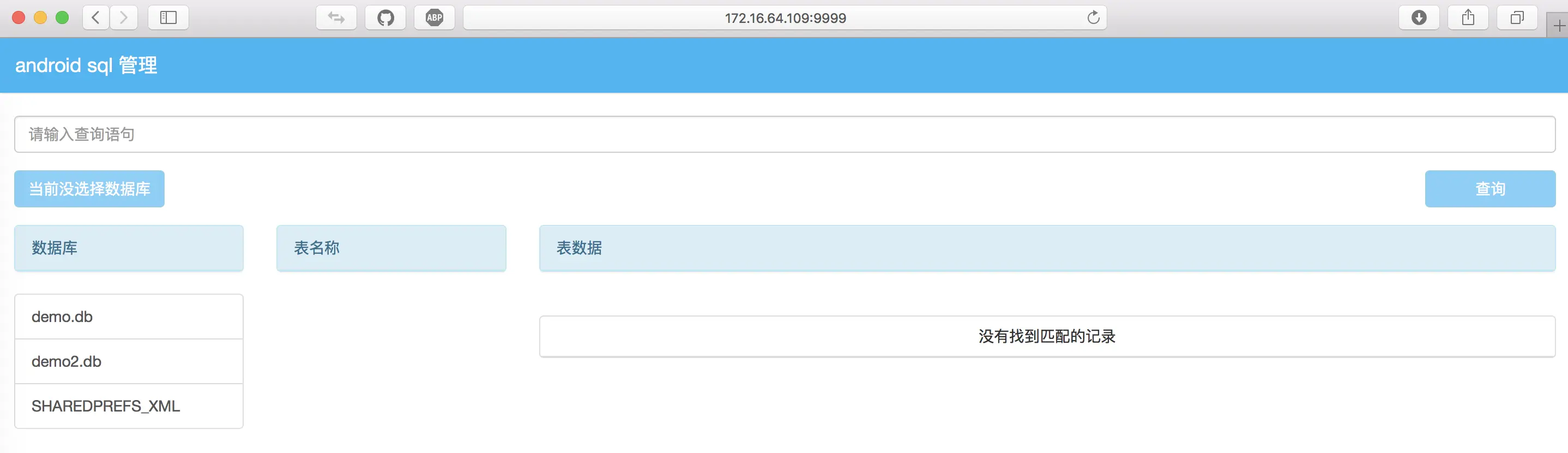This screenshot has height=453, width=1568.
Task: Open the Share sheet icon
Action: point(1468,17)
